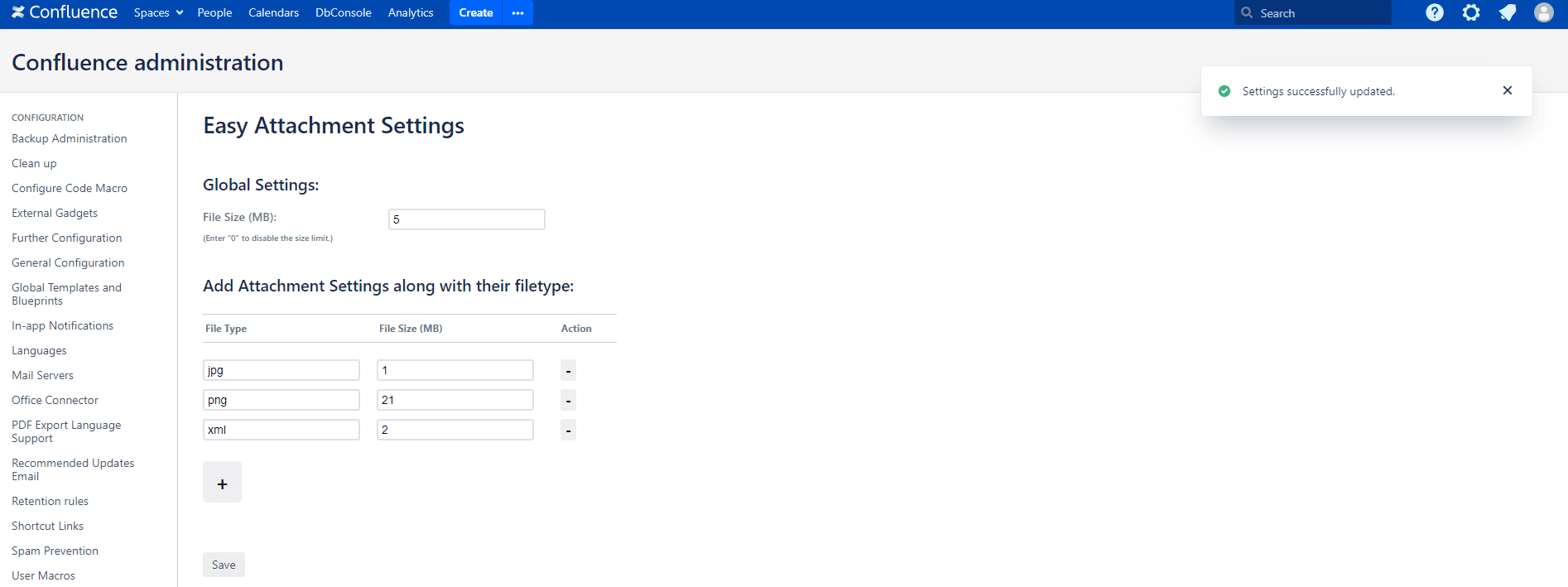This screenshot has width=1568, height=587.
Task: Open the more create options ellipsis
Action: pos(517,12)
